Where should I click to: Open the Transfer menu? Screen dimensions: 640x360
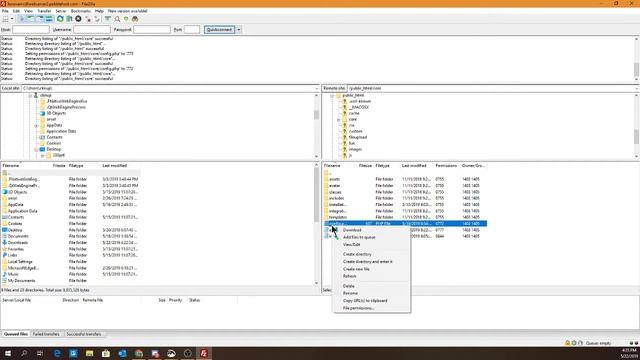[44, 11]
